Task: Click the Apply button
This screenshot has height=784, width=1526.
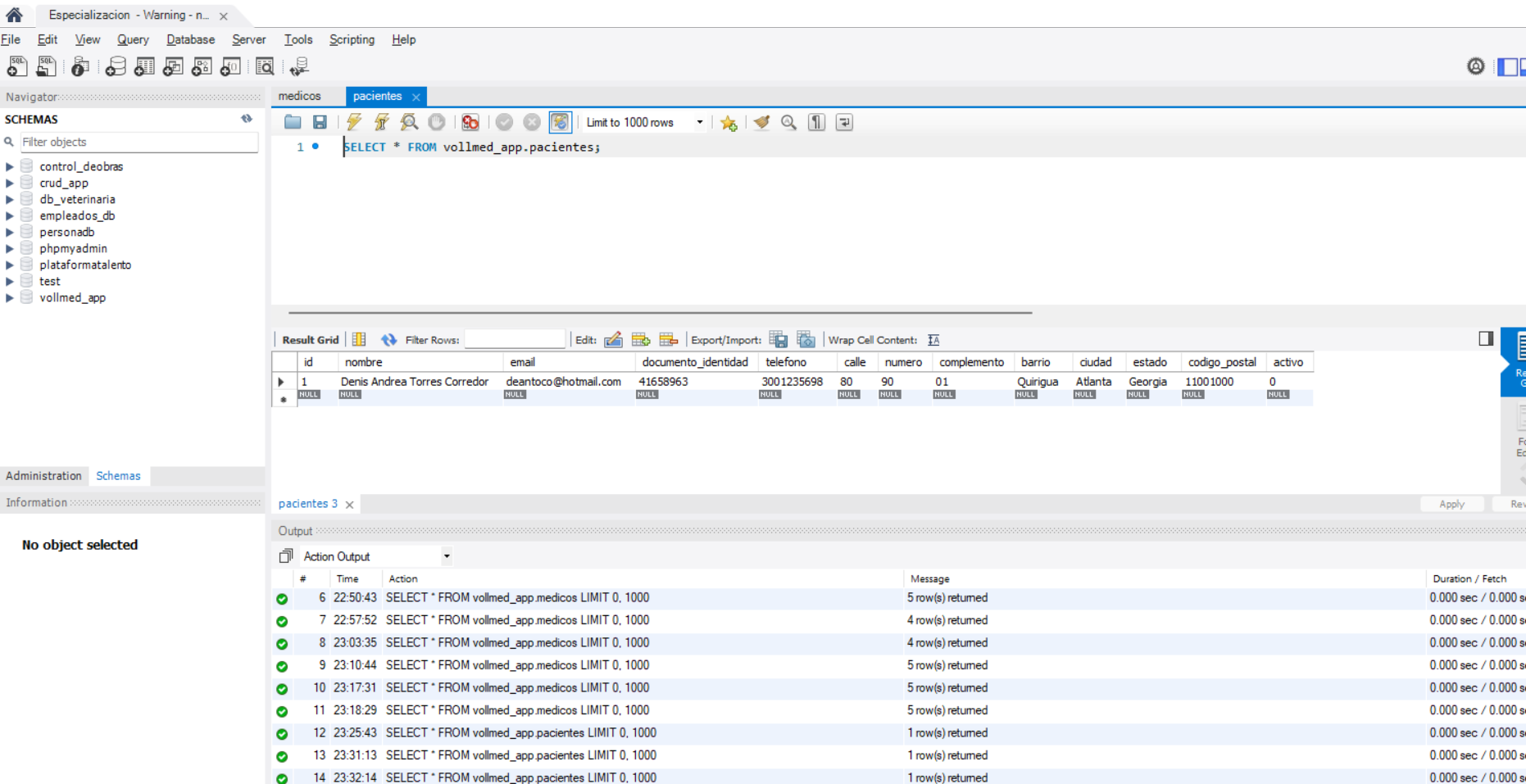Action: pos(1451,504)
